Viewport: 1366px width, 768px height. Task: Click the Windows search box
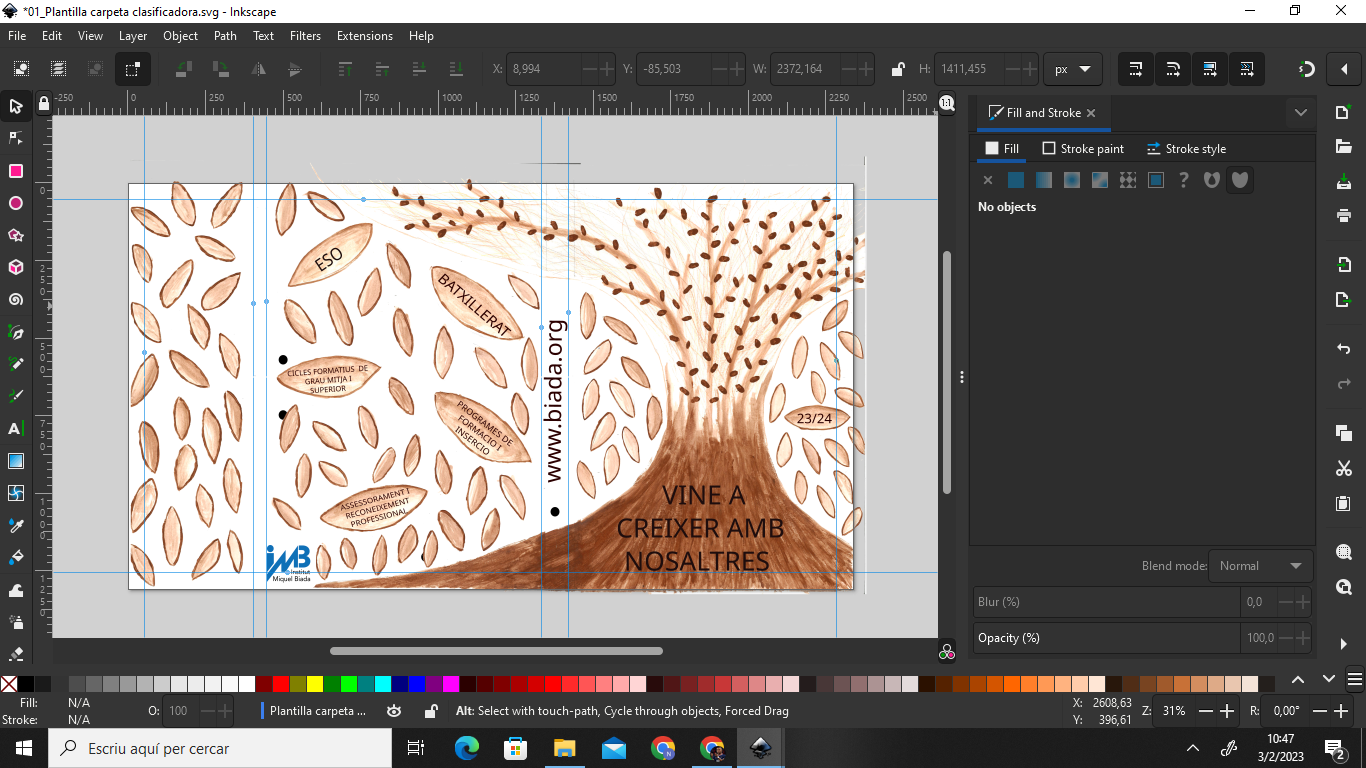coord(220,748)
